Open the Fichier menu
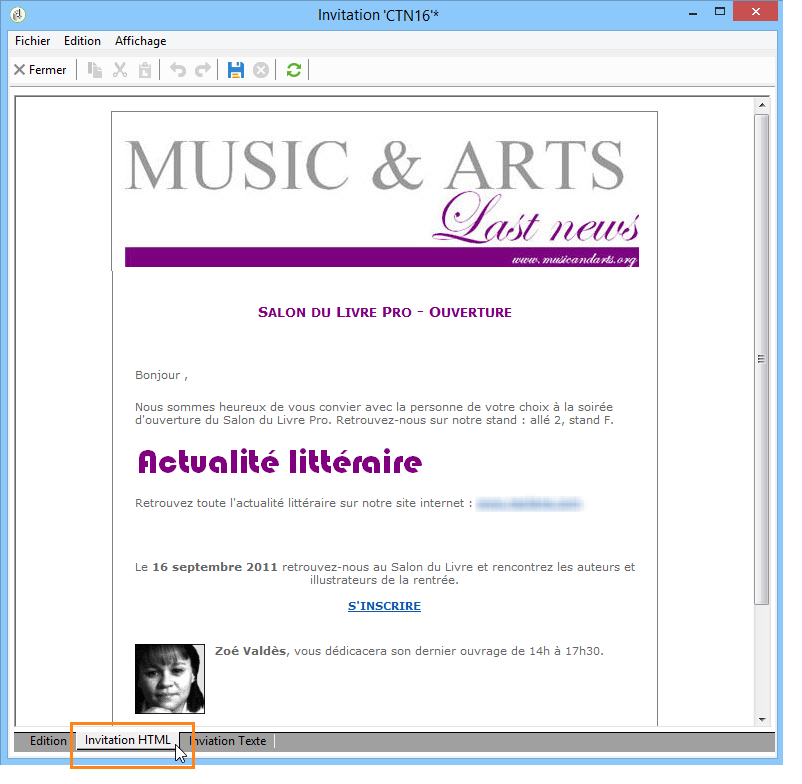 pos(32,41)
